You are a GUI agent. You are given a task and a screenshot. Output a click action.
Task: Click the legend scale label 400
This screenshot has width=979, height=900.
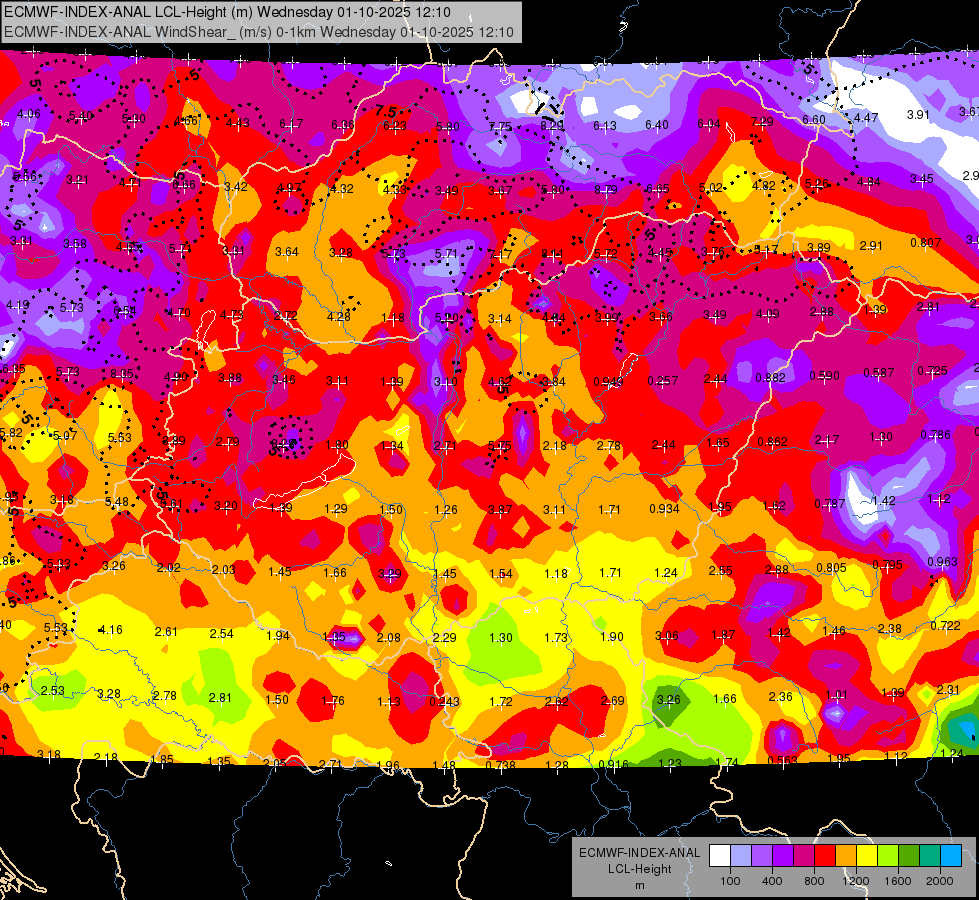pyautogui.click(x=772, y=881)
